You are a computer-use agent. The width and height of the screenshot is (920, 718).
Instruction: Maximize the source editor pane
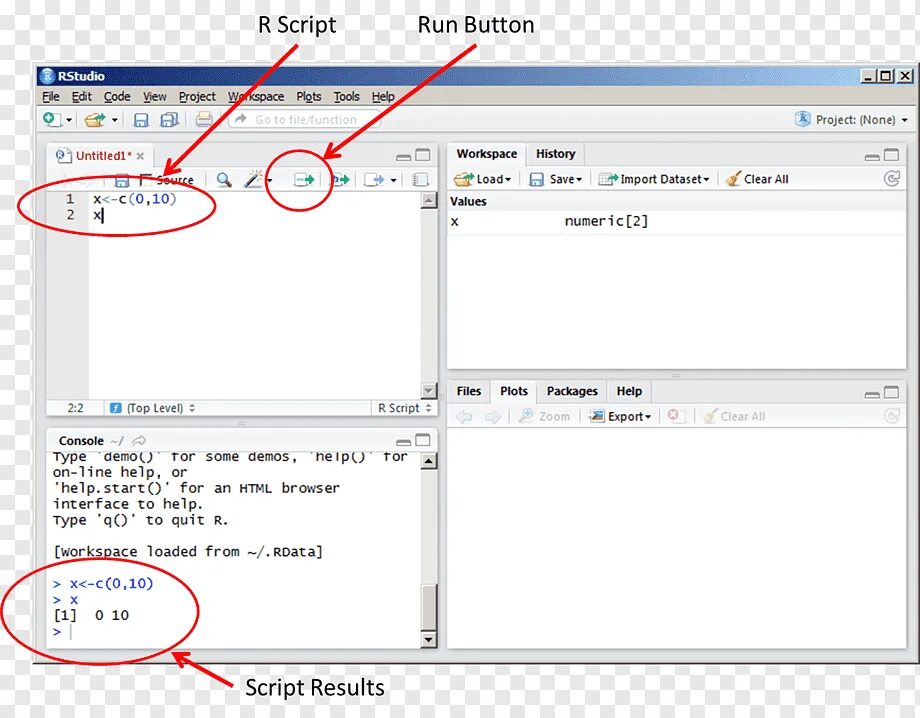coord(423,155)
